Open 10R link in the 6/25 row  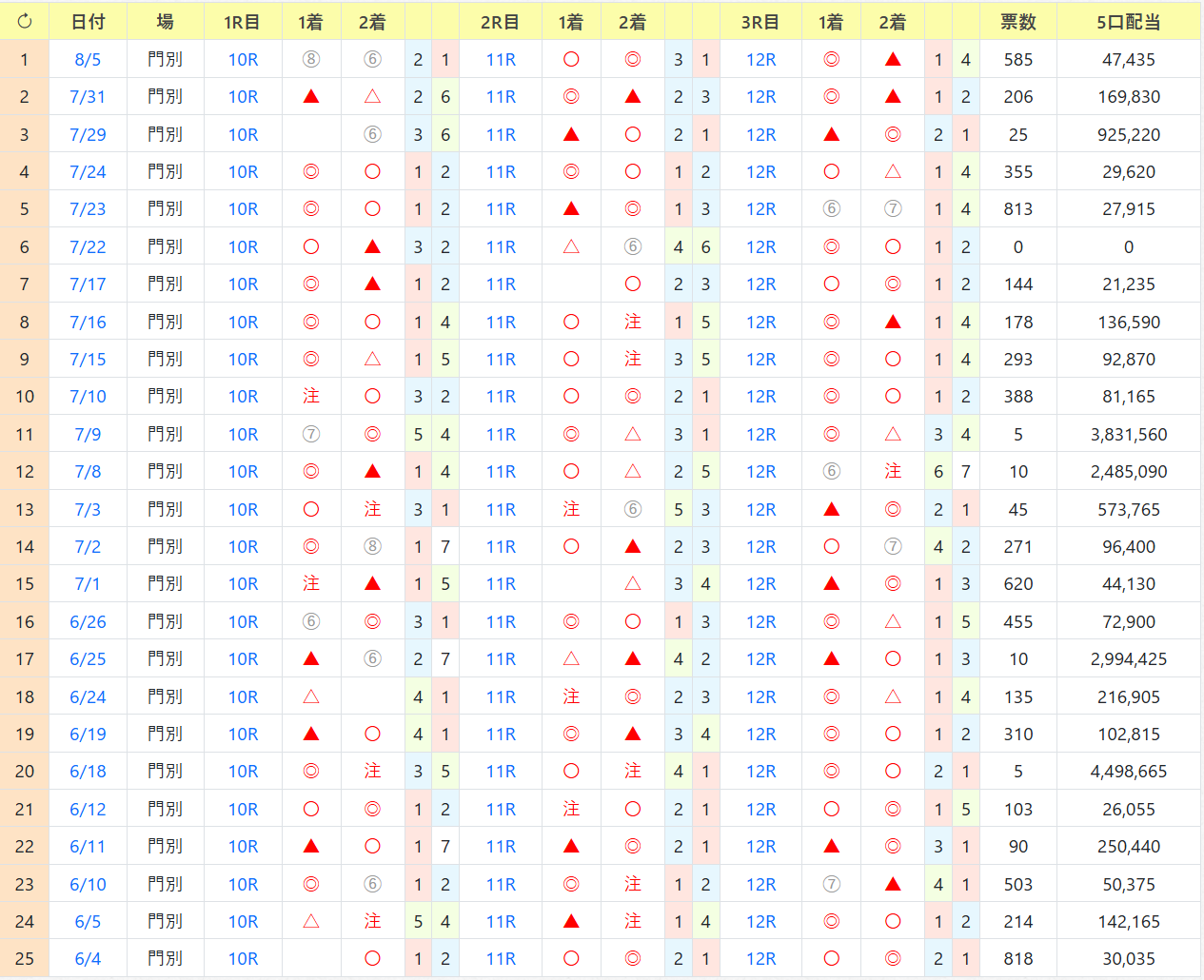[244, 659]
